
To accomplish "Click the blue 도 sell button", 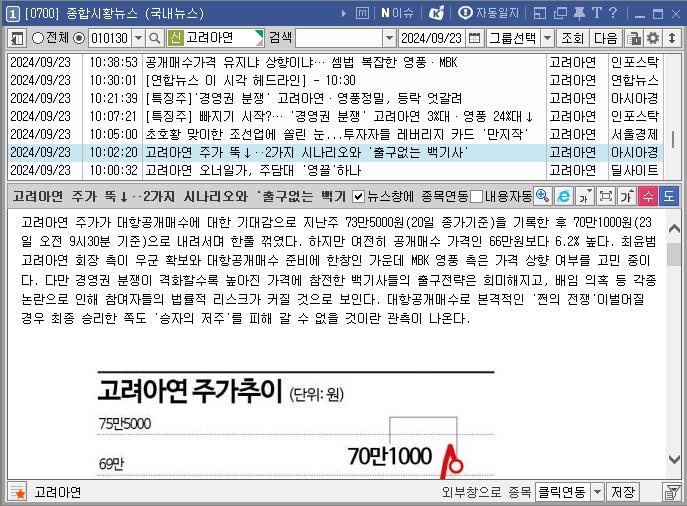I will [669, 196].
